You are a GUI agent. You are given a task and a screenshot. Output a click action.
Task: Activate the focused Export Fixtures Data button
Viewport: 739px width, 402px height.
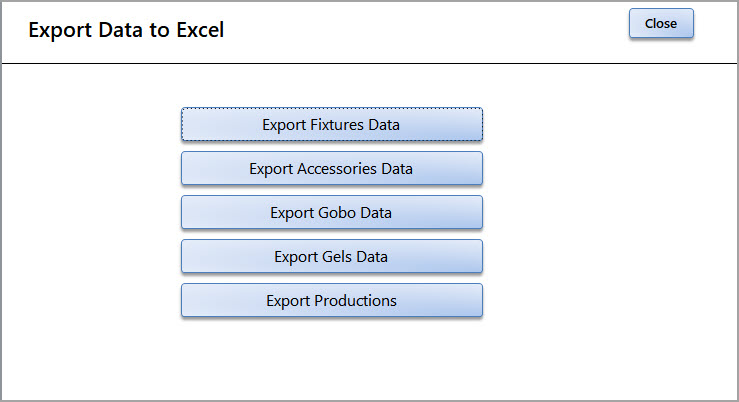tap(332, 124)
